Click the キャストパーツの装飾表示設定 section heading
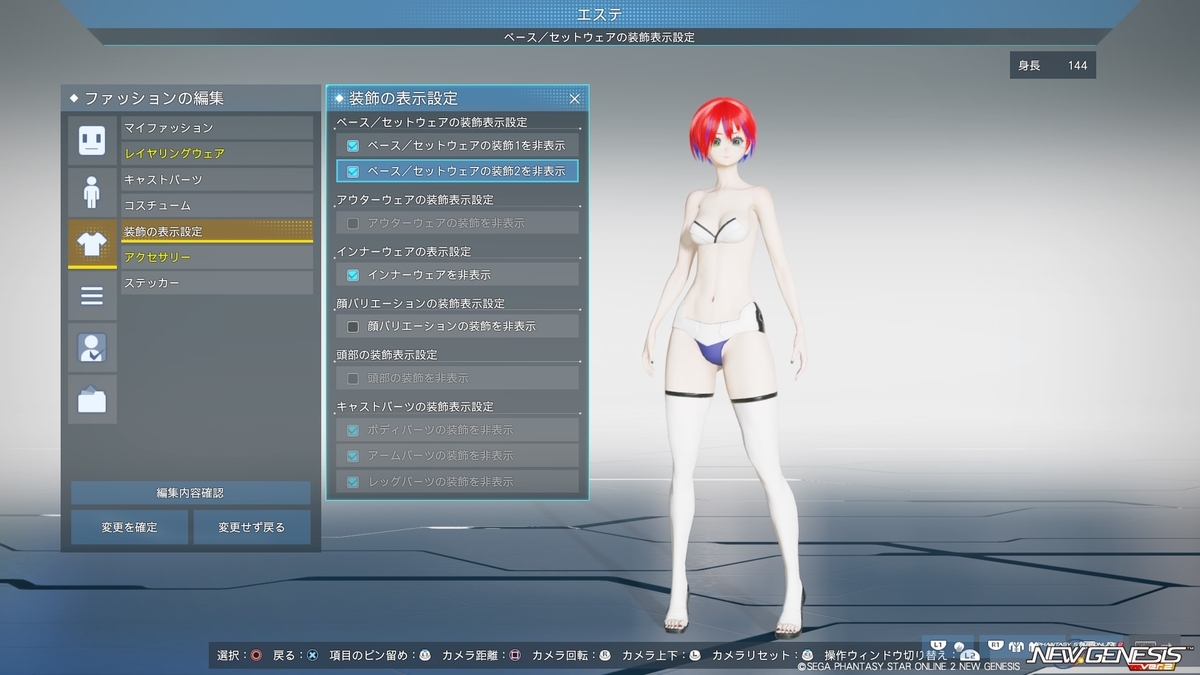 click(415, 407)
